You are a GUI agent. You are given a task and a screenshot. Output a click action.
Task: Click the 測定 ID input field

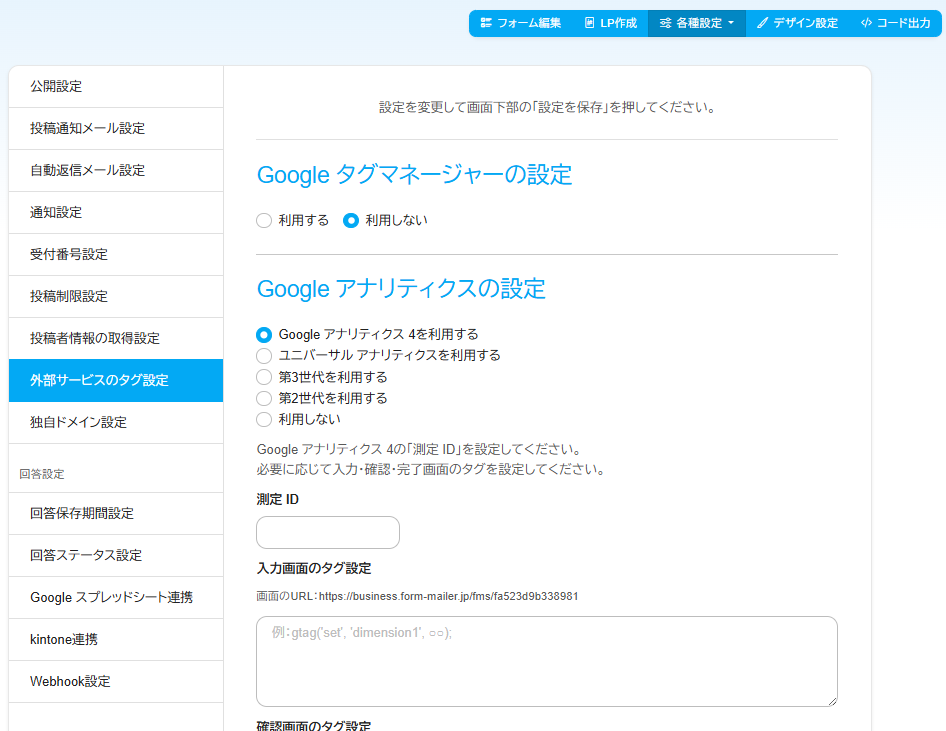click(x=328, y=533)
